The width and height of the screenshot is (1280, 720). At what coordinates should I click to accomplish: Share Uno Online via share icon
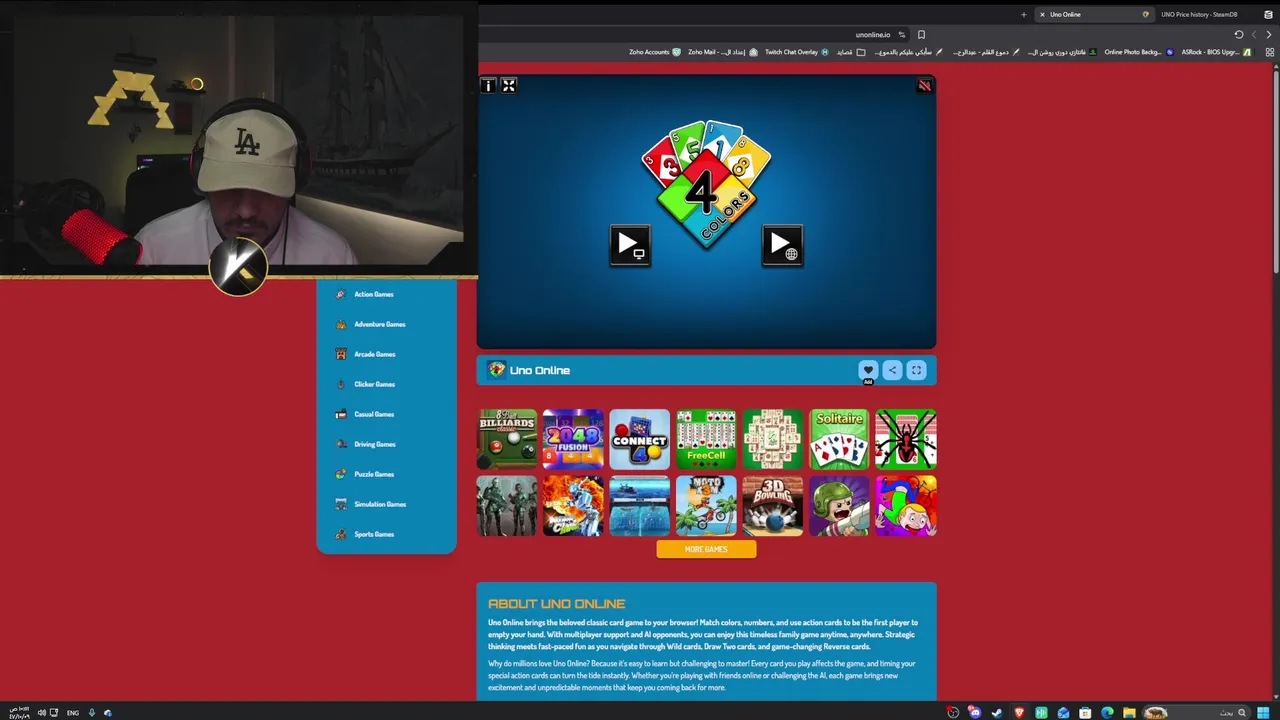pos(892,370)
